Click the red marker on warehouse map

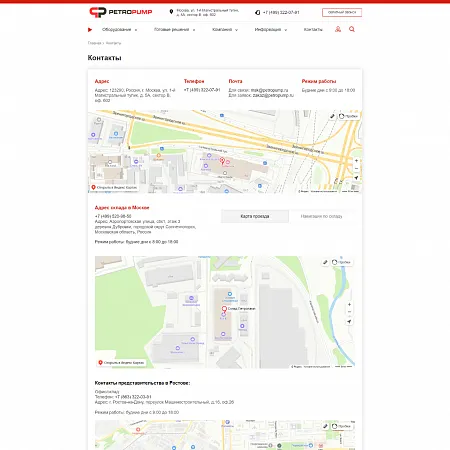point(224,309)
